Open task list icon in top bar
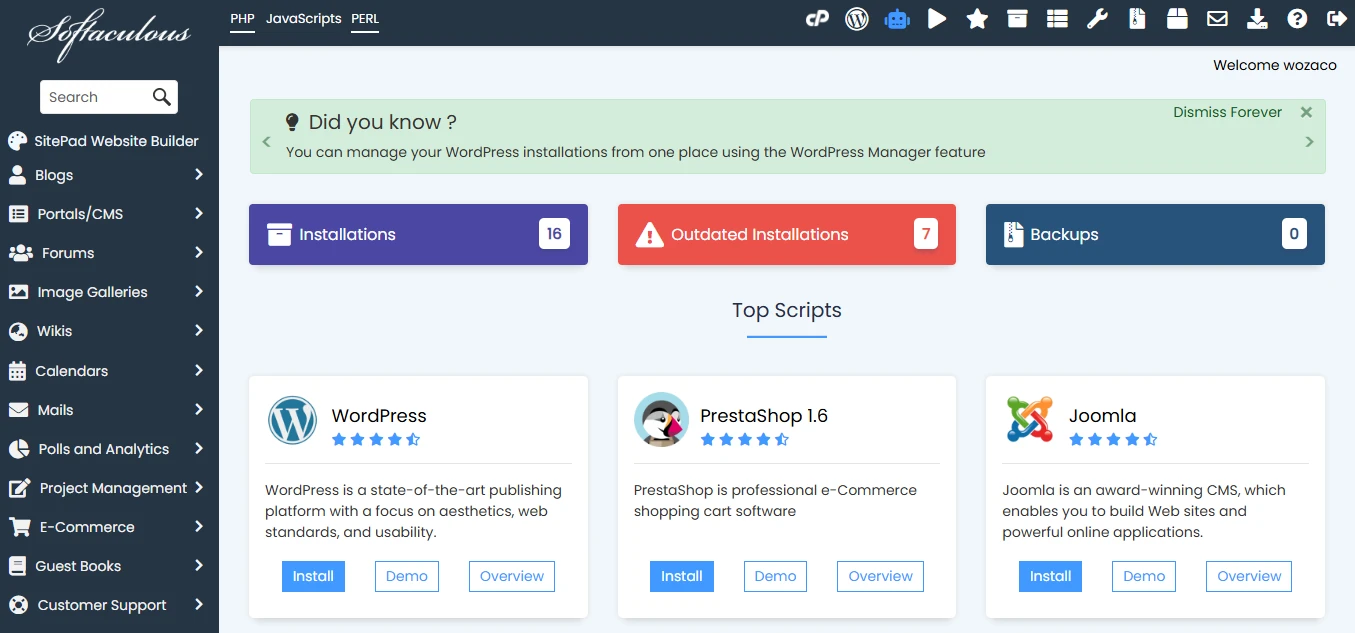Viewport: 1355px width, 633px height. [x=1057, y=18]
